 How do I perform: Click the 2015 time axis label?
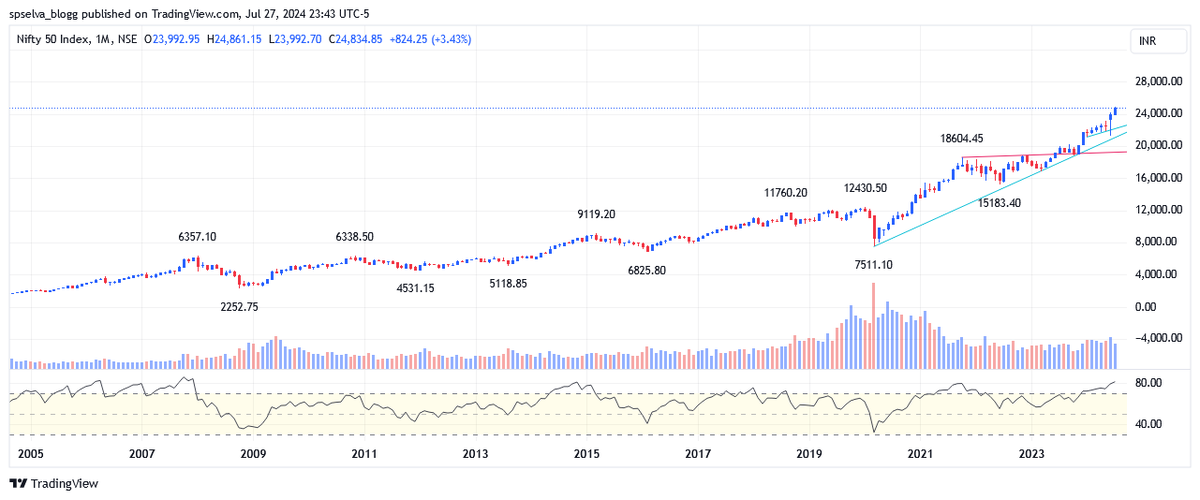point(586,453)
